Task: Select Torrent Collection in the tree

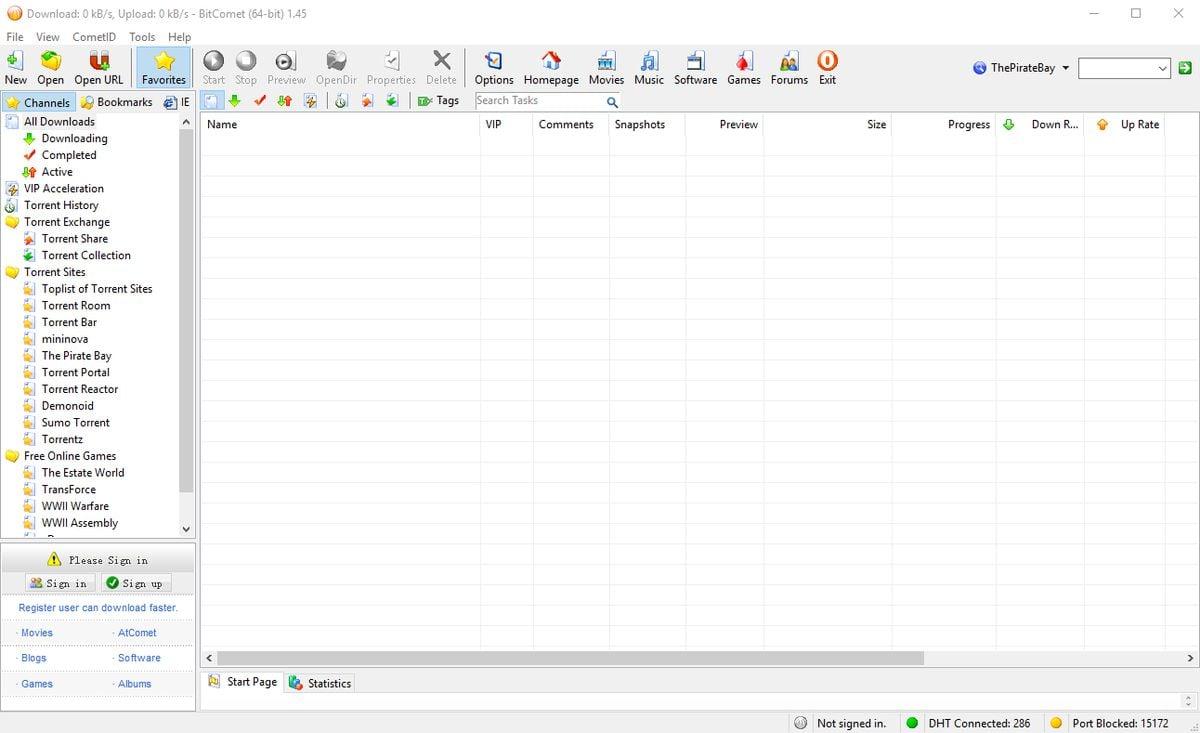Action: point(86,256)
